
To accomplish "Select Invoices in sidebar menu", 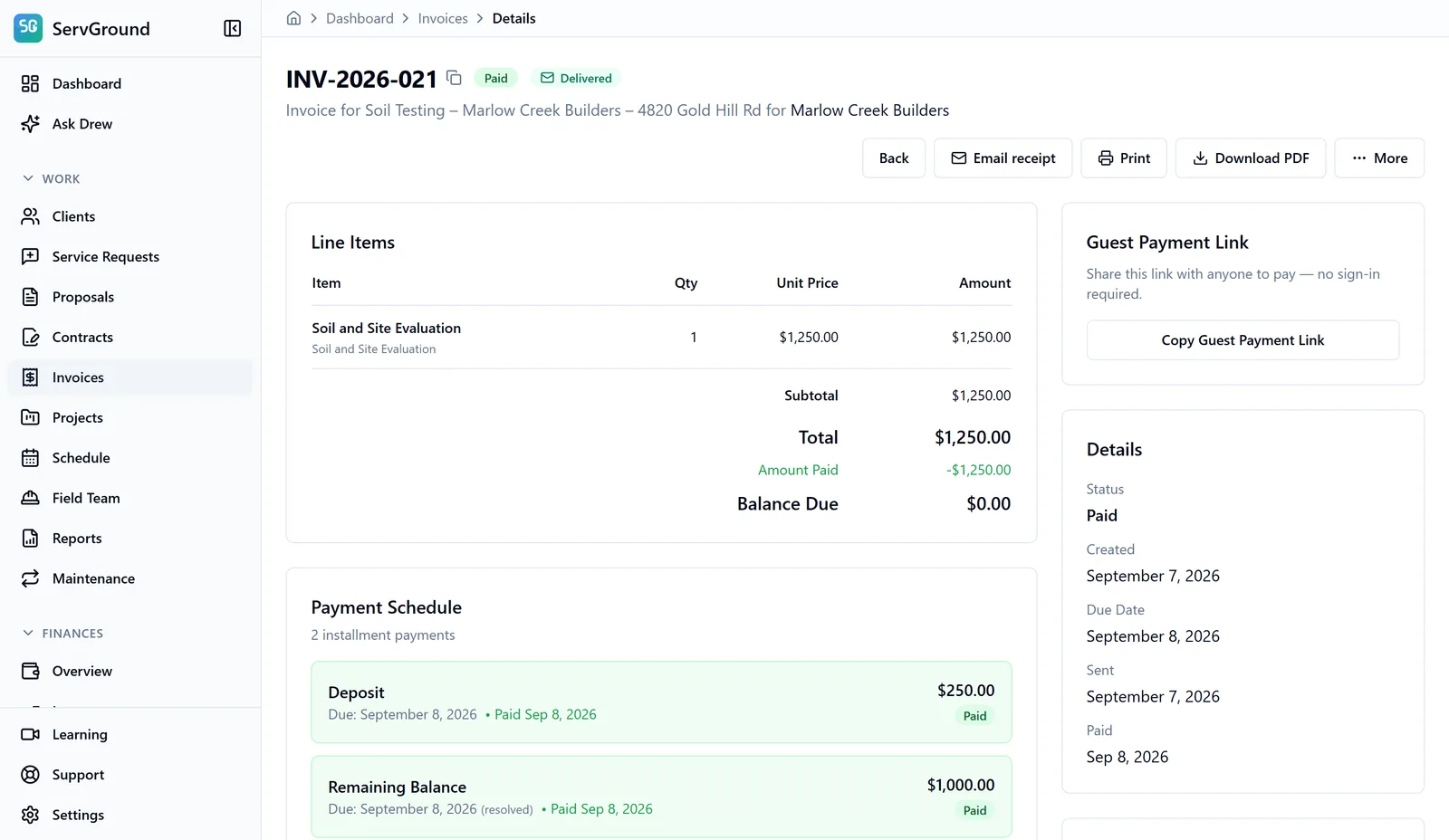I will pyautogui.click(x=130, y=377).
